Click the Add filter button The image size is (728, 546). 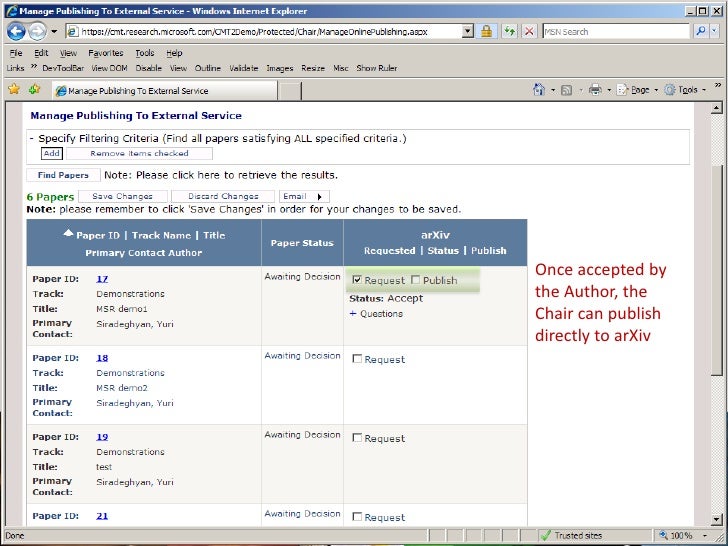(52, 153)
